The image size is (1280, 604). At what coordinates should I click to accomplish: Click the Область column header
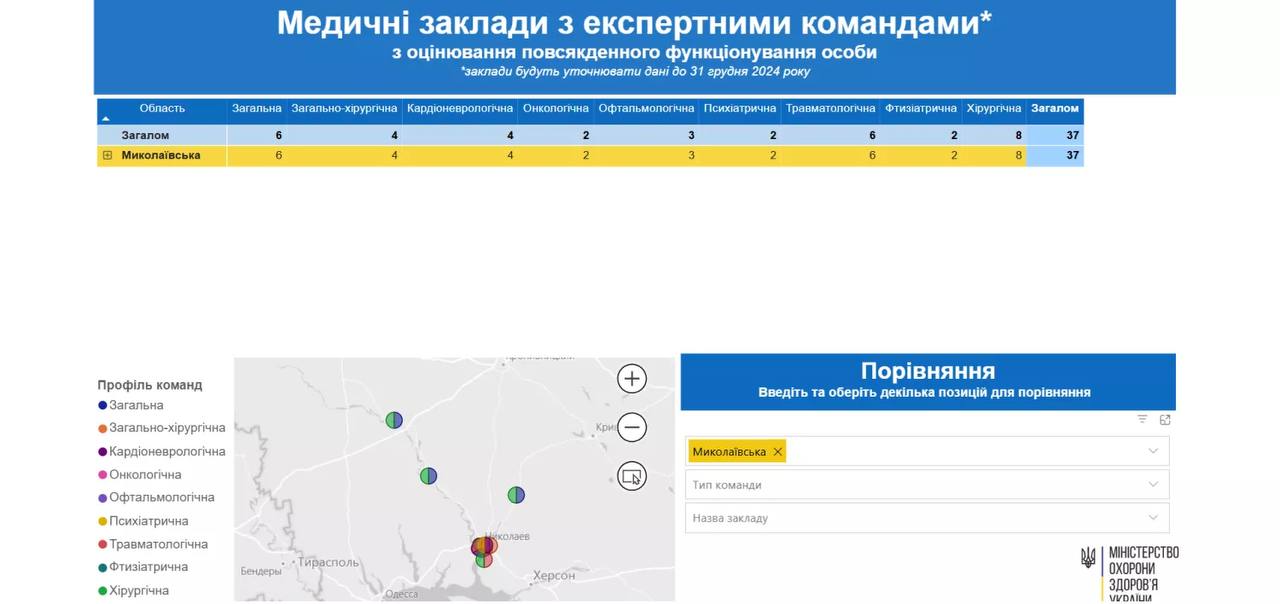click(162, 109)
